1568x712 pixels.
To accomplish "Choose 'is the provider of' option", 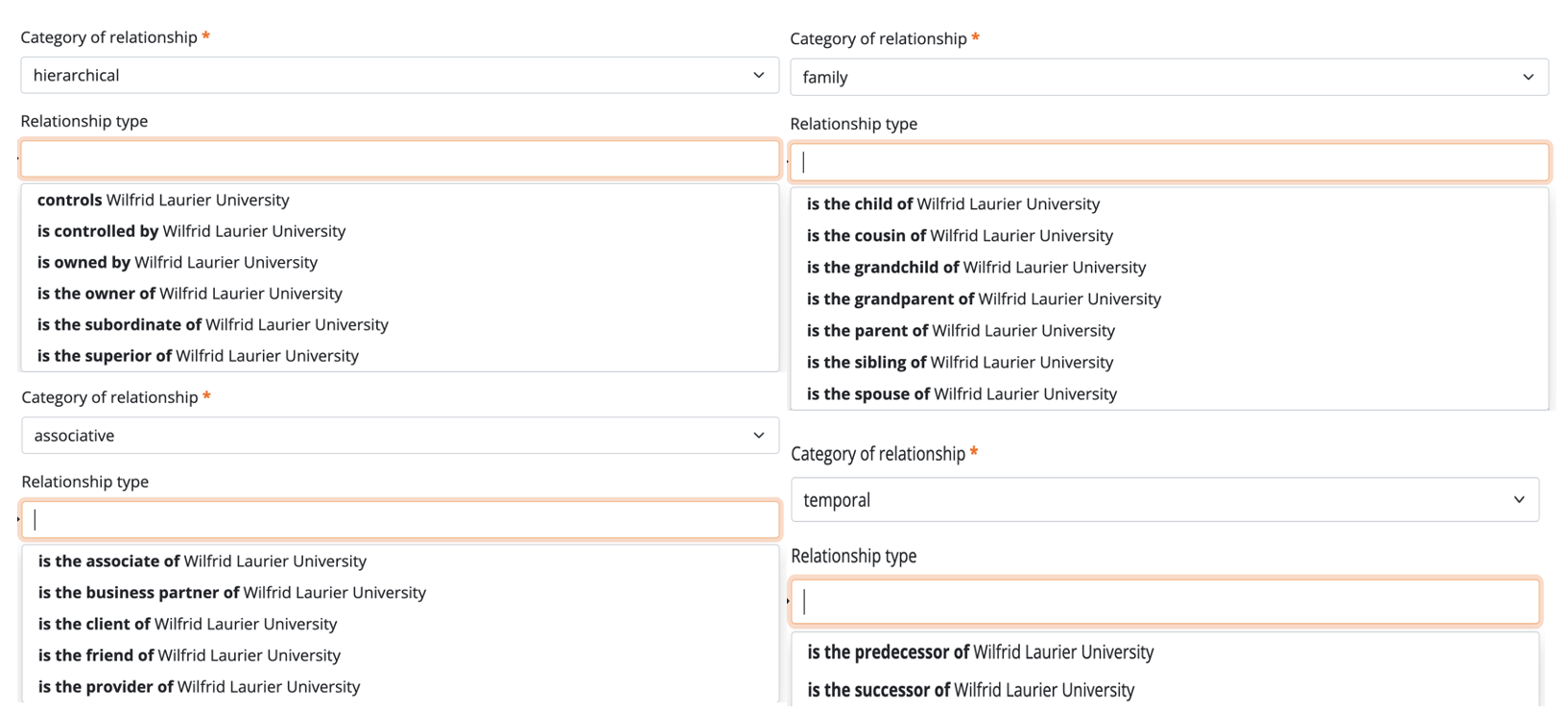I will (199, 687).
